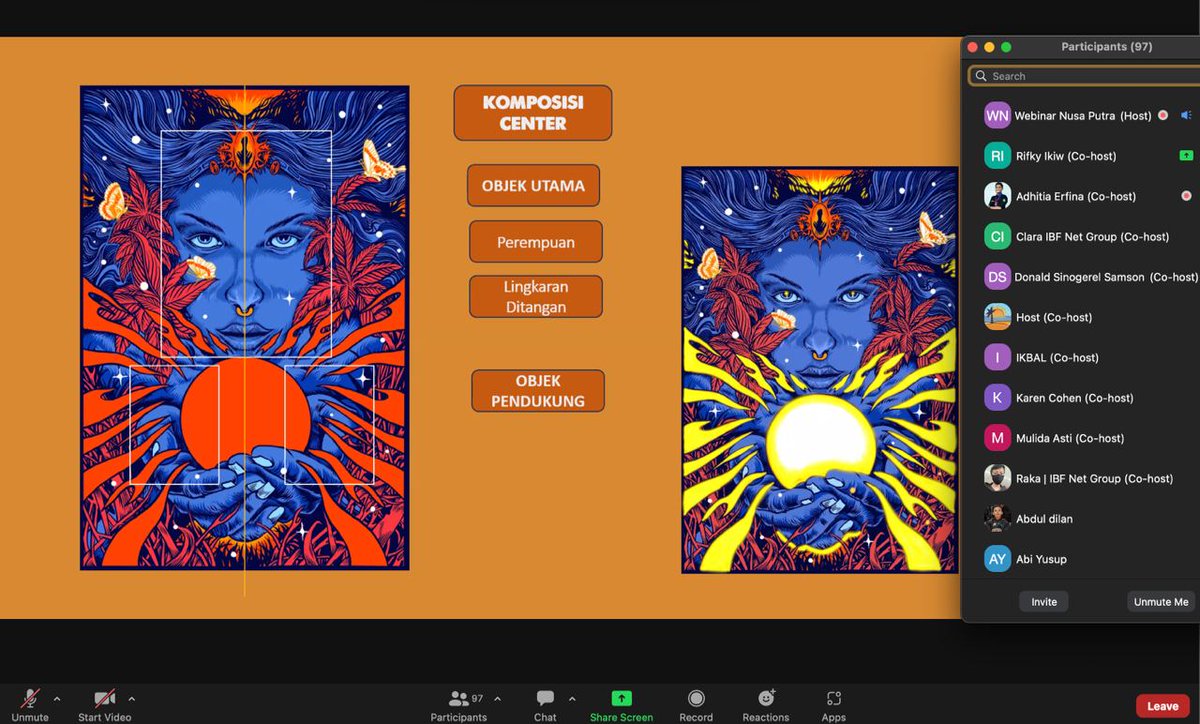Click the Start Video camera icon
This screenshot has height=724, width=1200.
tap(104, 699)
